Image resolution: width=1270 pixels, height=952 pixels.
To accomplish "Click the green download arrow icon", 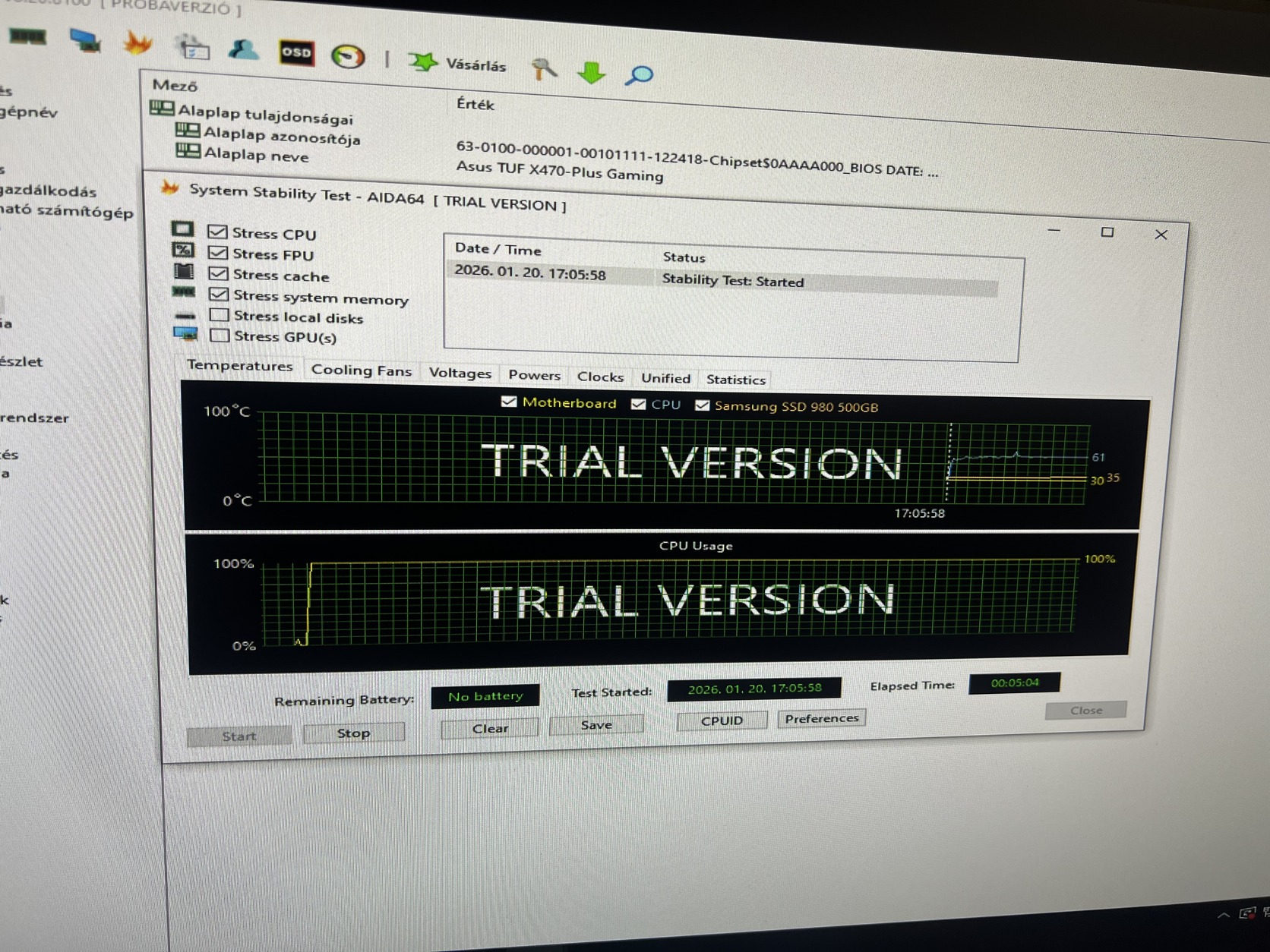I will 591,73.
